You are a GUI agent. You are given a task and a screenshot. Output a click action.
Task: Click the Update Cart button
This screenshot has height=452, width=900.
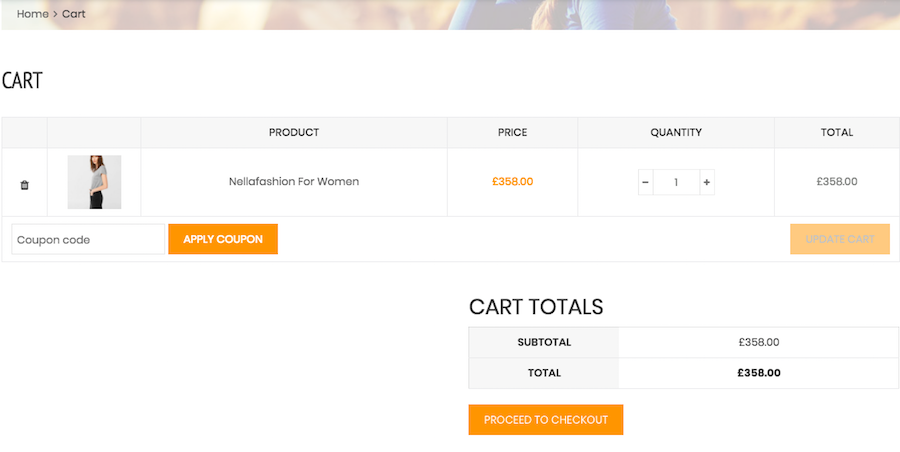pos(839,239)
